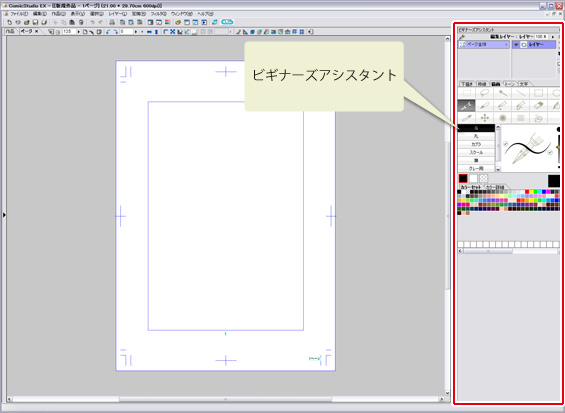The image size is (565, 413).
Task: Select the rectangle shape tool
Action: click(539, 93)
